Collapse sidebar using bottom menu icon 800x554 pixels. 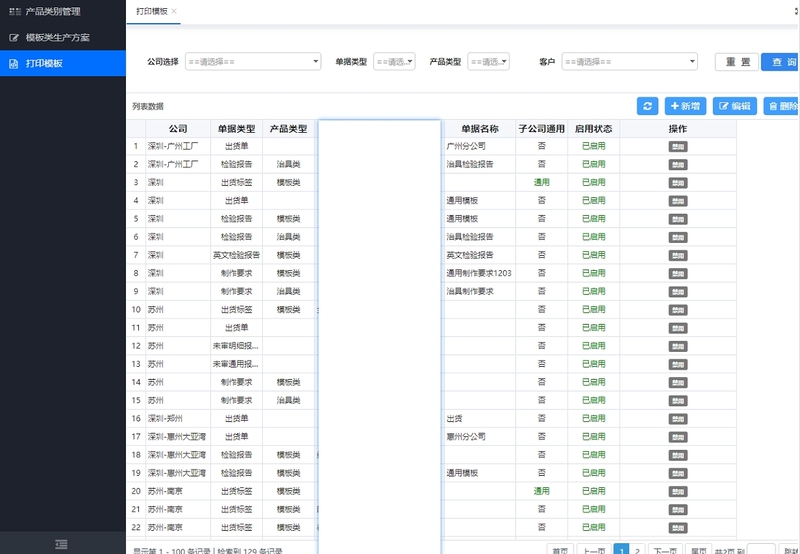pos(62,543)
